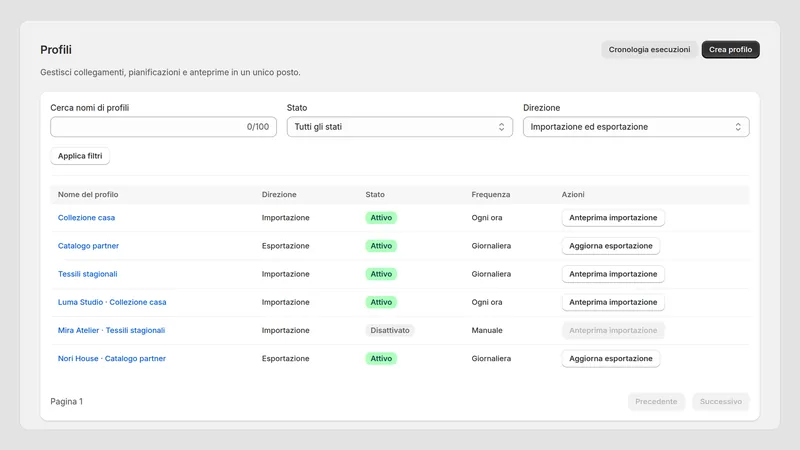Viewport: 800px width, 450px height.
Task: Click Manuale frequency in Mira Atelier row
Action: pyautogui.click(x=487, y=330)
